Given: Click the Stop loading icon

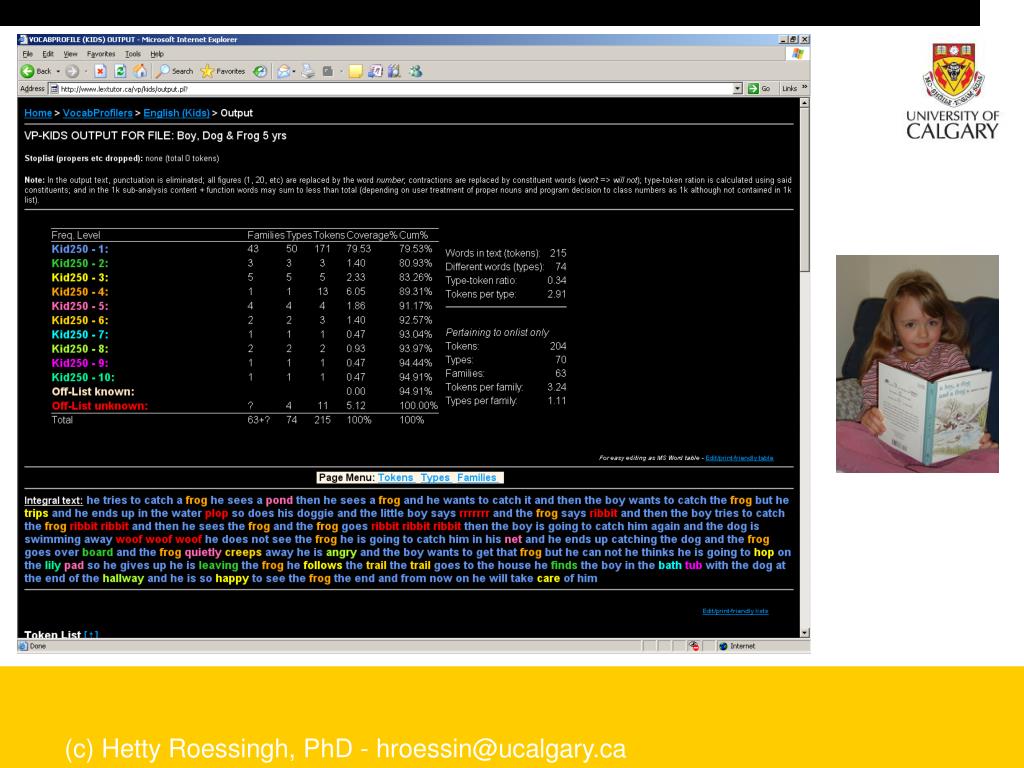Looking at the screenshot, I should 100,71.
